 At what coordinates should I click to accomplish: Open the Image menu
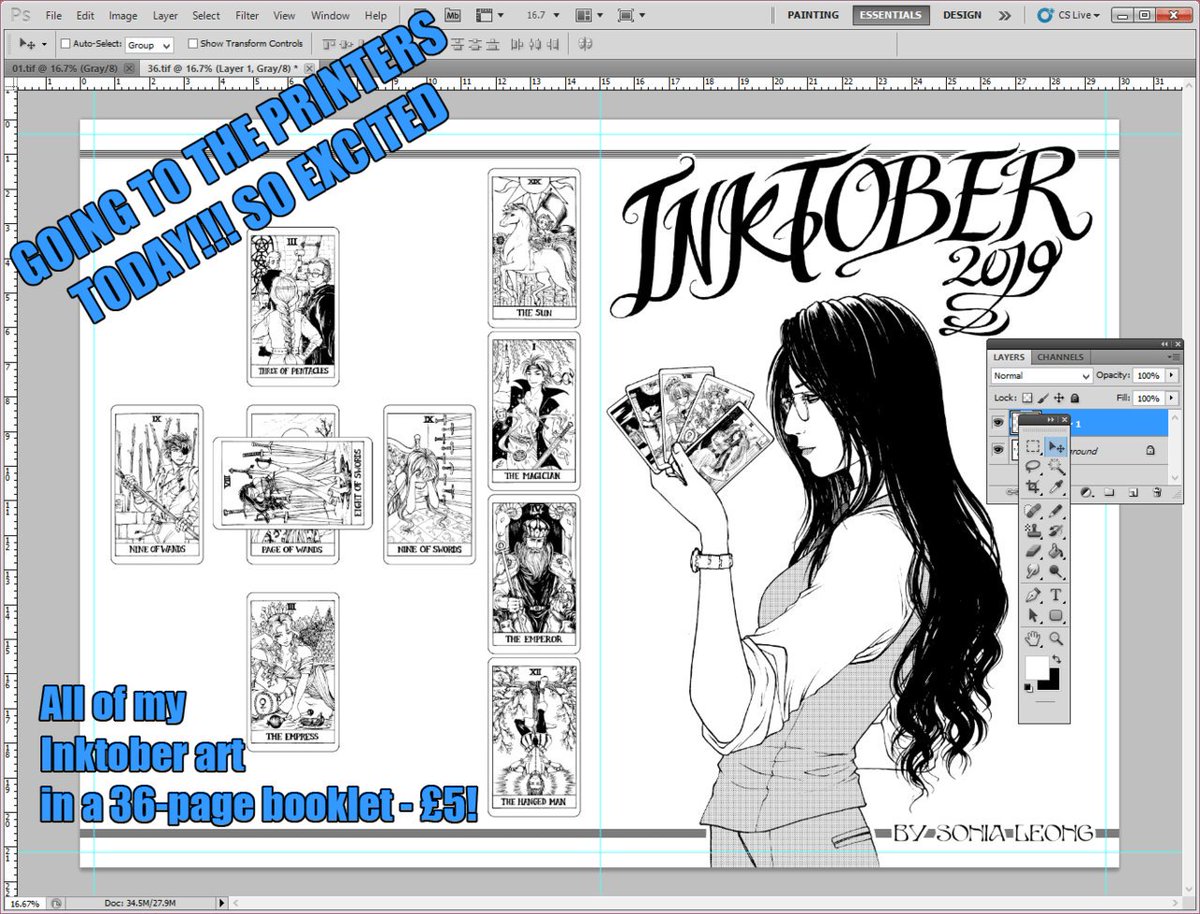123,15
